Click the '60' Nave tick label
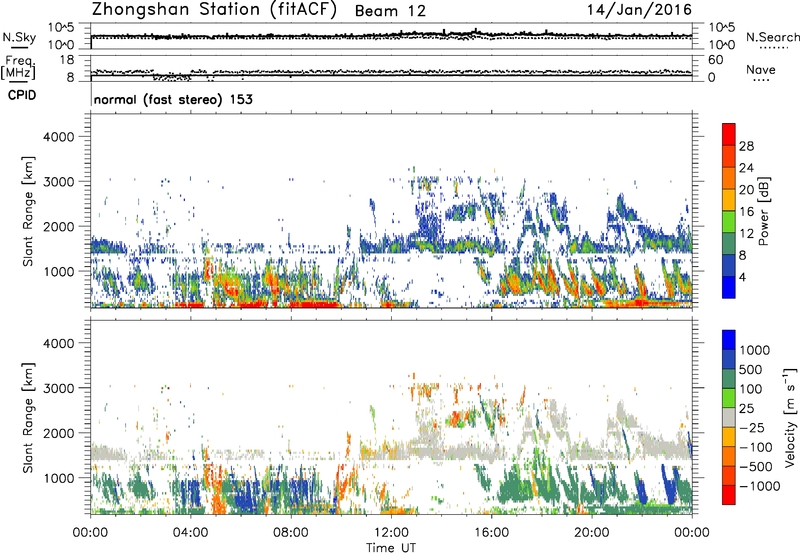 [x=715, y=60]
